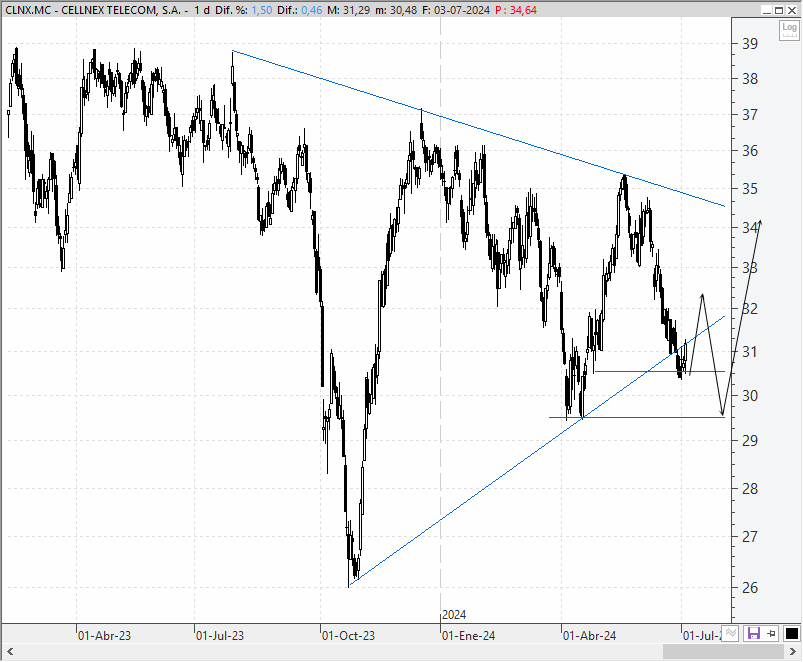Click the 1 d timeframe label
803x662 pixels.
tap(202, 10)
